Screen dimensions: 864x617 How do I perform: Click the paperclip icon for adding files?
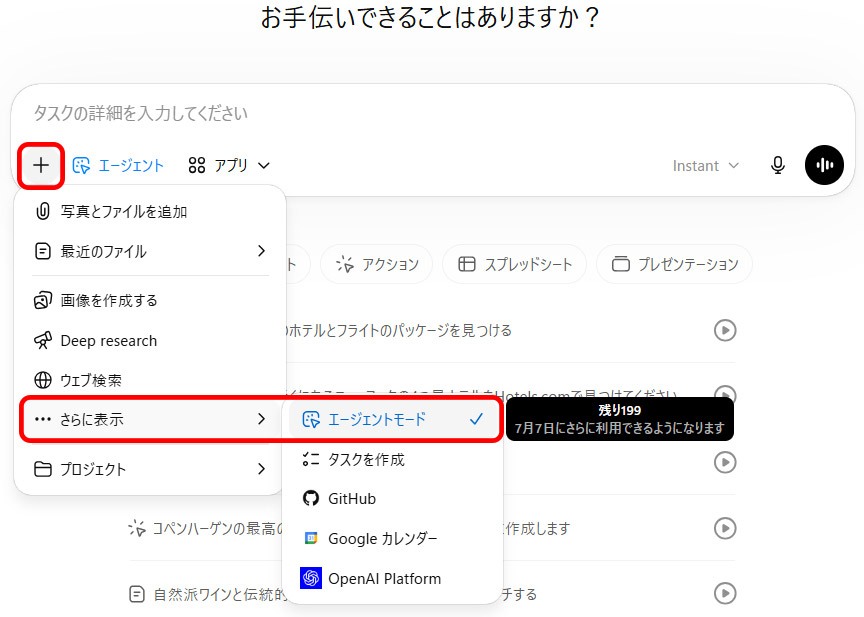pyautogui.click(x=43, y=212)
